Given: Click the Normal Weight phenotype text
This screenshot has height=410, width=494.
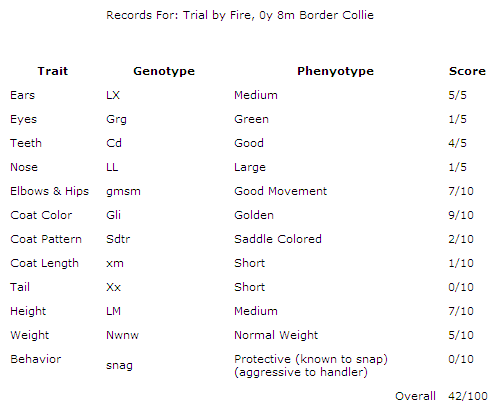Looking at the screenshot, I should (276, 336).
